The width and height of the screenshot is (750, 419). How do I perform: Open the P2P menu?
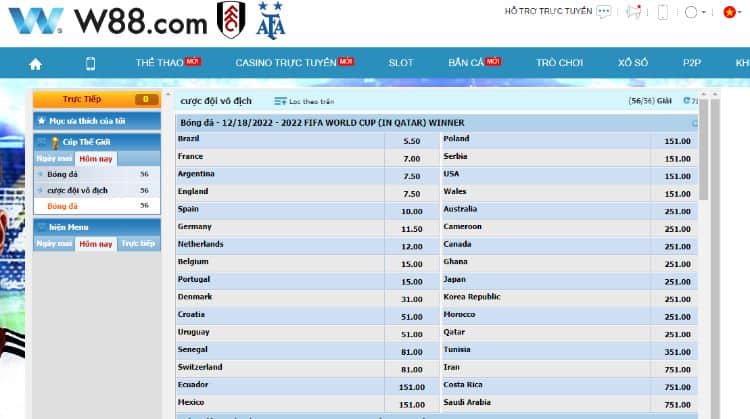coord(692,63)
